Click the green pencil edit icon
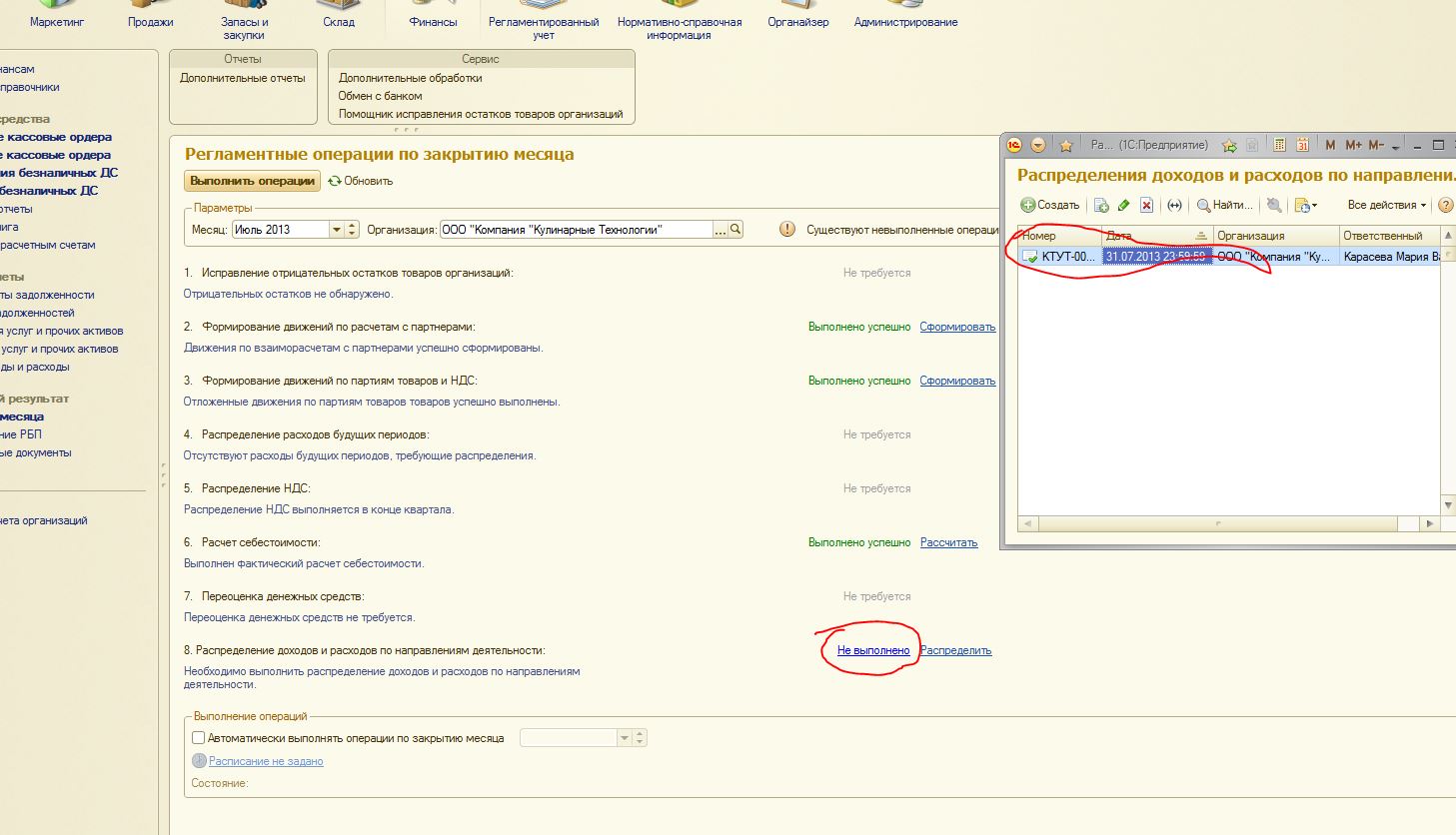The width and height of the screenshot is (1456, 835). pos(1123,205)
